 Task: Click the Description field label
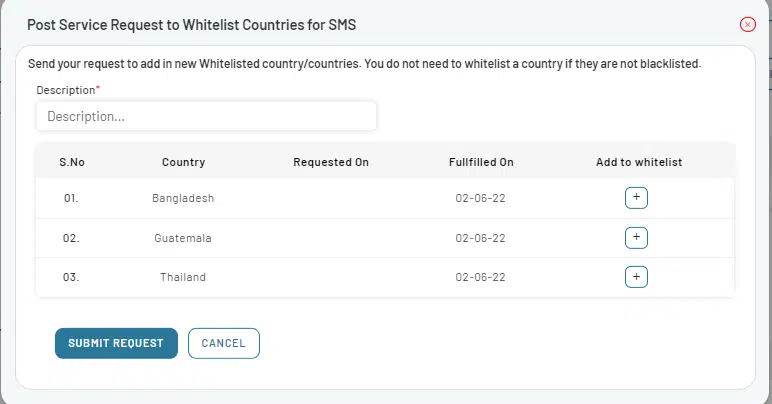(66, 90)
